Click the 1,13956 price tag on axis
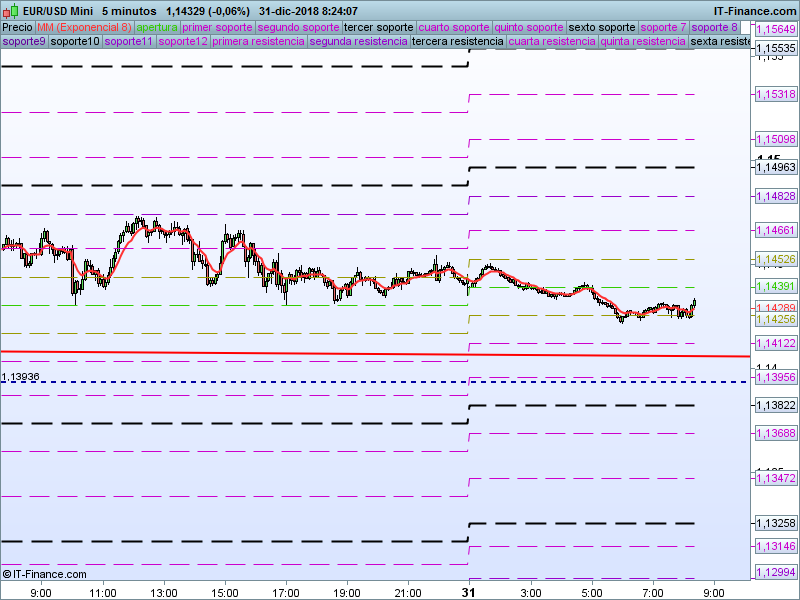Image resolution: width=800 pixels, height=600 pixels. pyautogui.click(x=774, y=378)
